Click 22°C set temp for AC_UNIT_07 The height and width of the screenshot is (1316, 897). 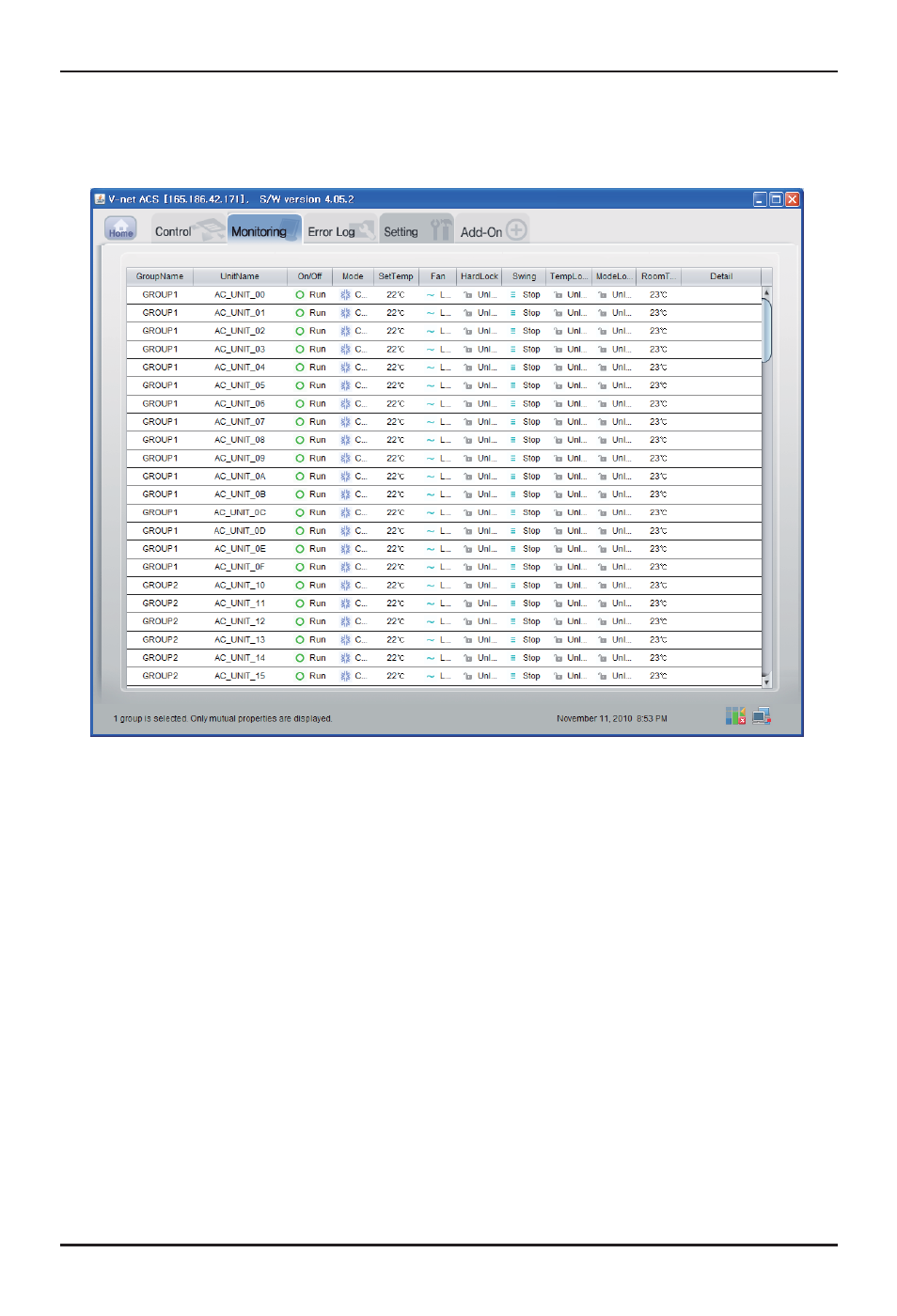pos(396,422)
